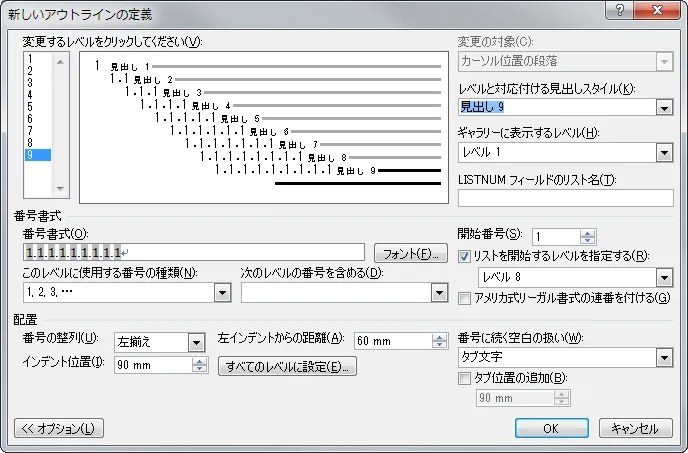Viewport: 688px width, 453px height.
Task: Open the ギャラリーに表示するレベル dropdown
Action: tap(664, 153)
